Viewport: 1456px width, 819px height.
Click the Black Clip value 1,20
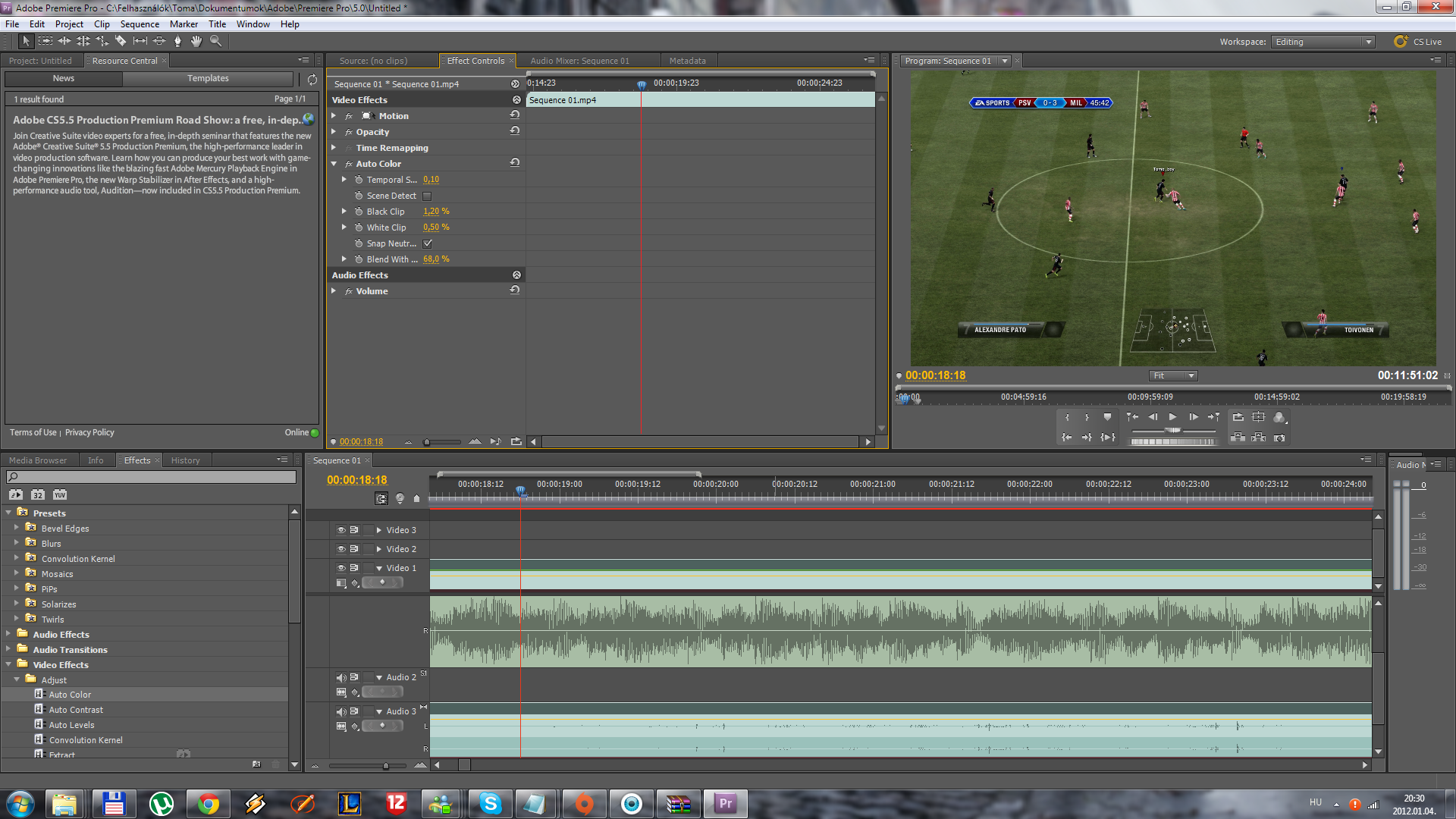pyautogui.click(x=431, y=212)
